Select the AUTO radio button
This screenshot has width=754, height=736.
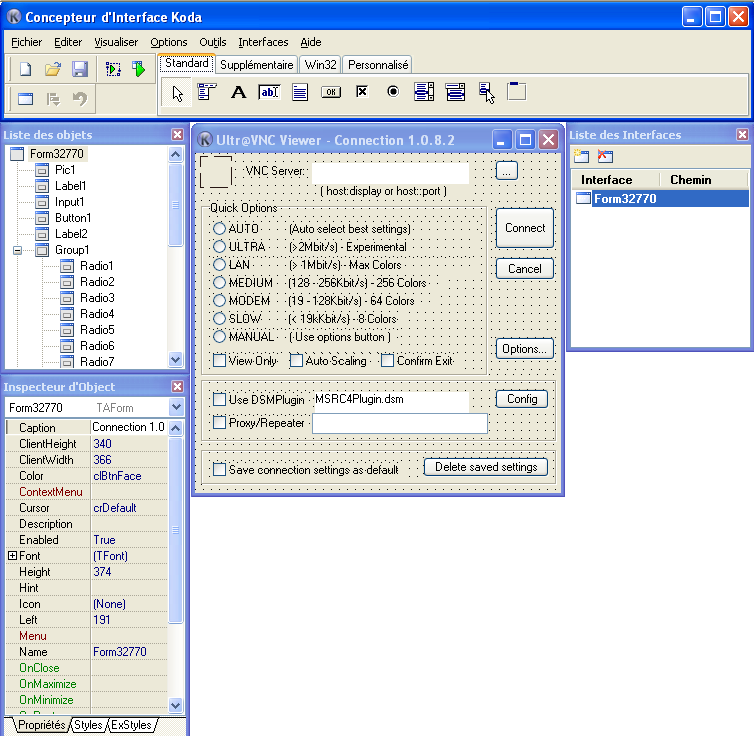[219, 228]
